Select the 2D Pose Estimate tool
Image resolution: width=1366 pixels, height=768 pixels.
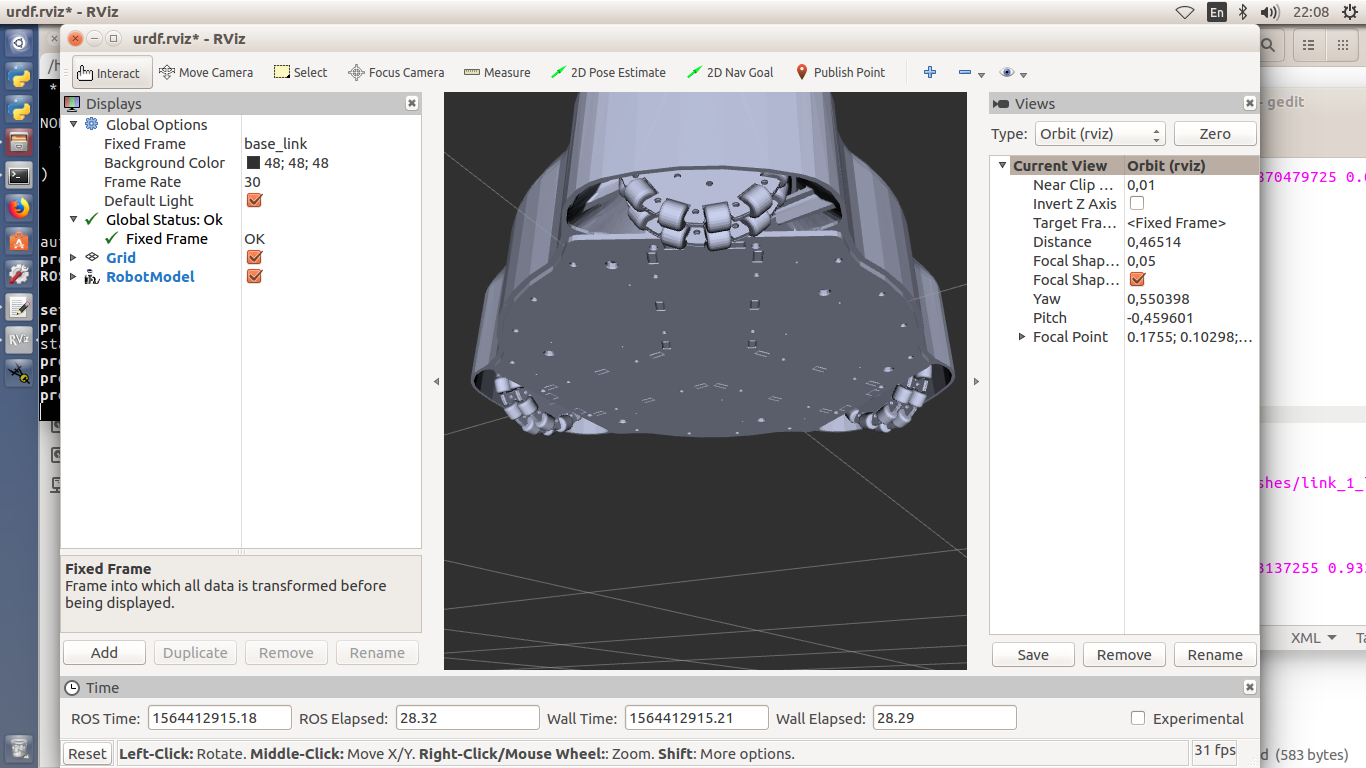point(608,72)
